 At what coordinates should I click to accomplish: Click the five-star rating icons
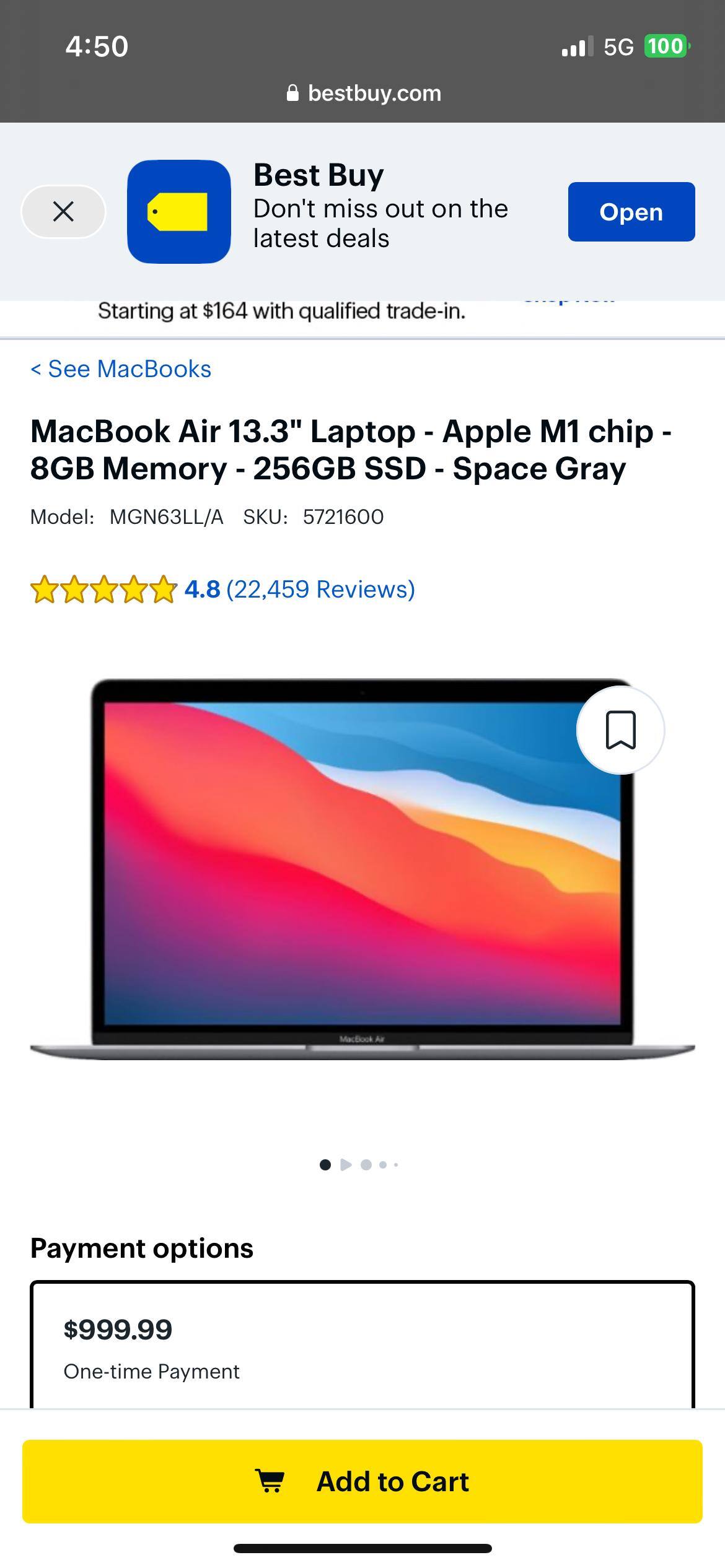[x=103, y=589]
